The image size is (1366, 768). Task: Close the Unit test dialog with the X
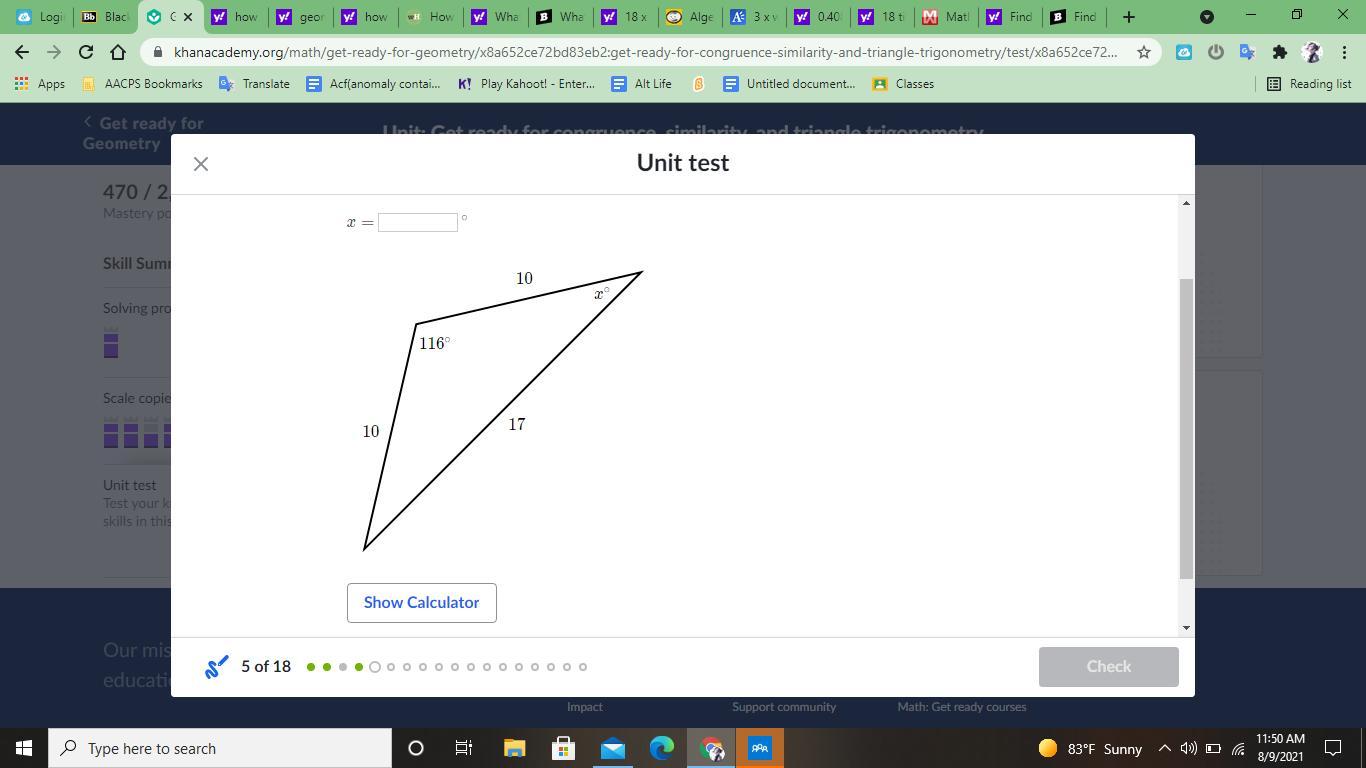(x=201, y=164)
